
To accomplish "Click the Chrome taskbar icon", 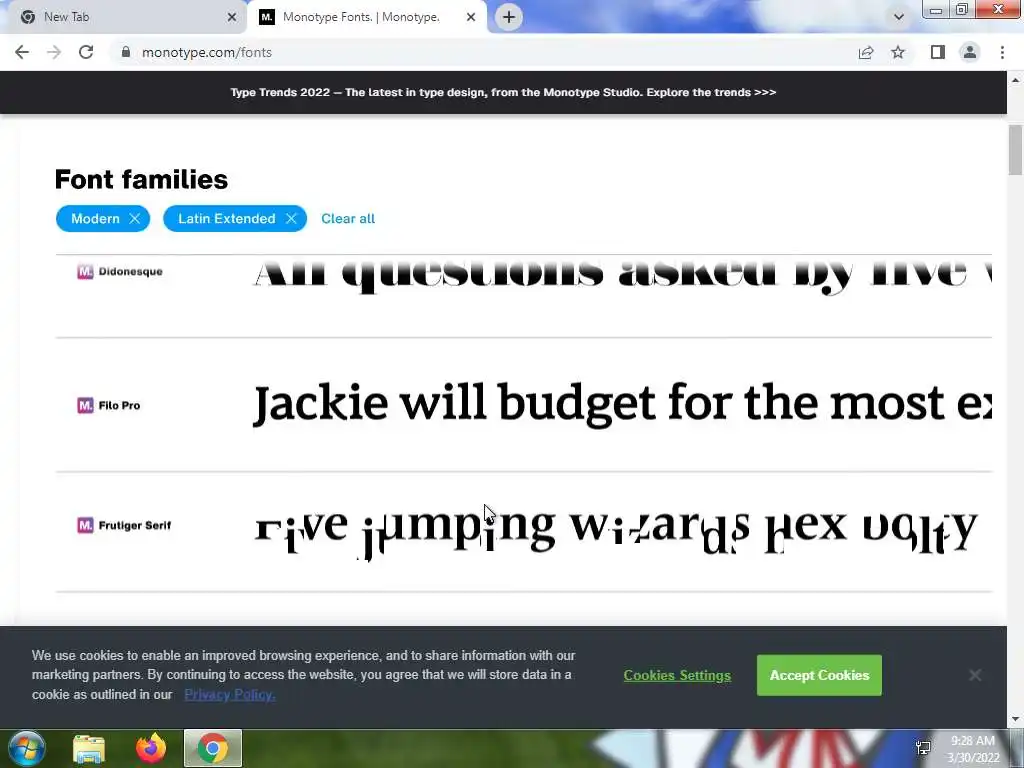I will pyautogui.click(x=213, y=748).
